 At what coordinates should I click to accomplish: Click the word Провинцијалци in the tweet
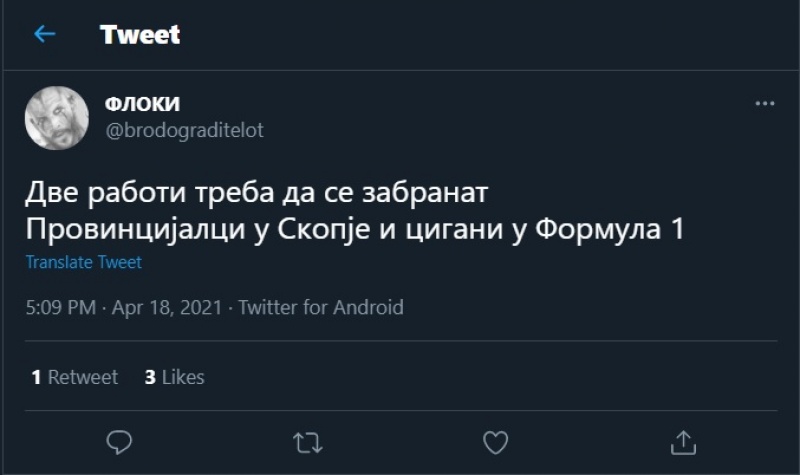click(x=130, y=229)
